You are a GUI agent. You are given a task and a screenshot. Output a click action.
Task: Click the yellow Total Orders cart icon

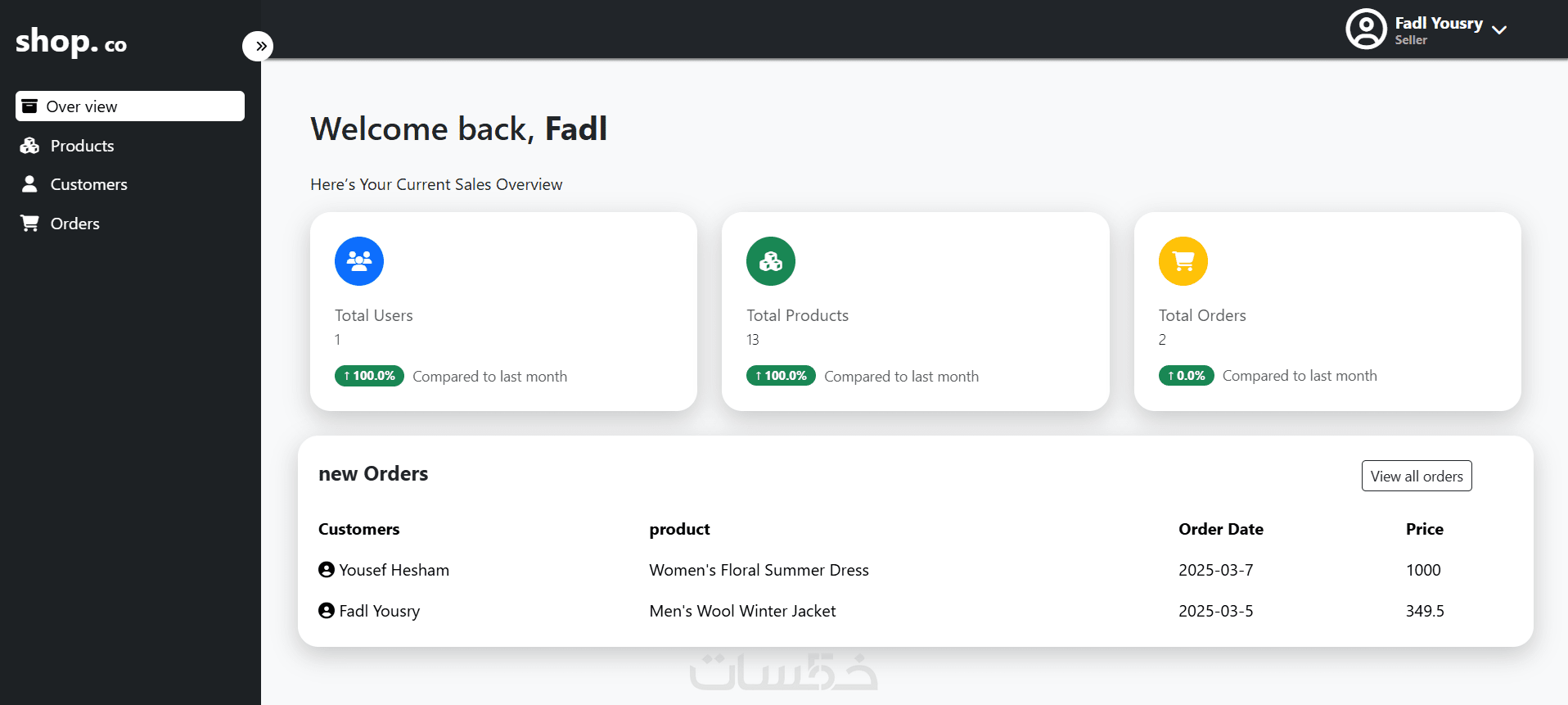(1183, 261)
